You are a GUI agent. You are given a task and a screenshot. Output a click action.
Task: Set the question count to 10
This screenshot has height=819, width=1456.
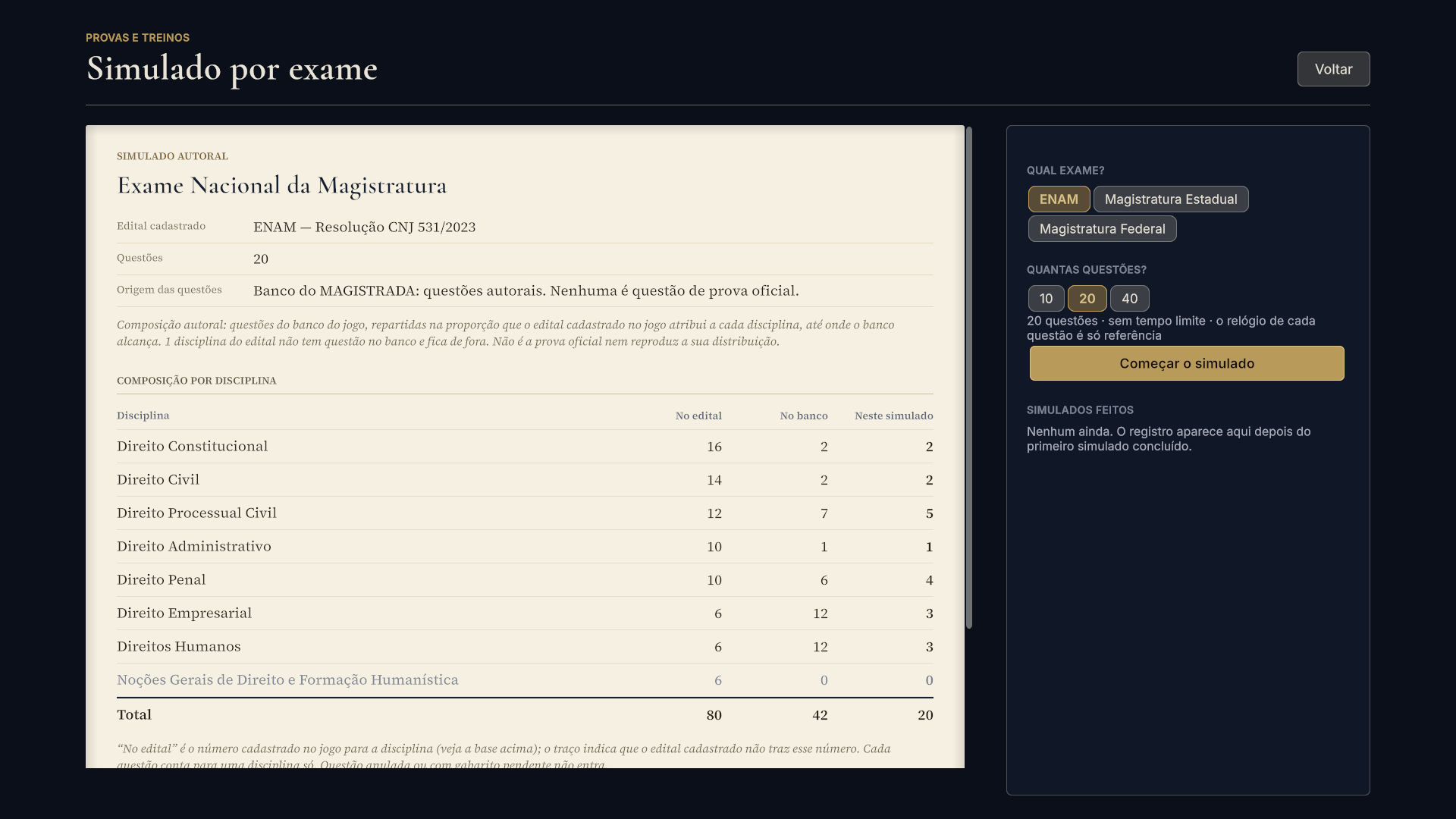1046,299
